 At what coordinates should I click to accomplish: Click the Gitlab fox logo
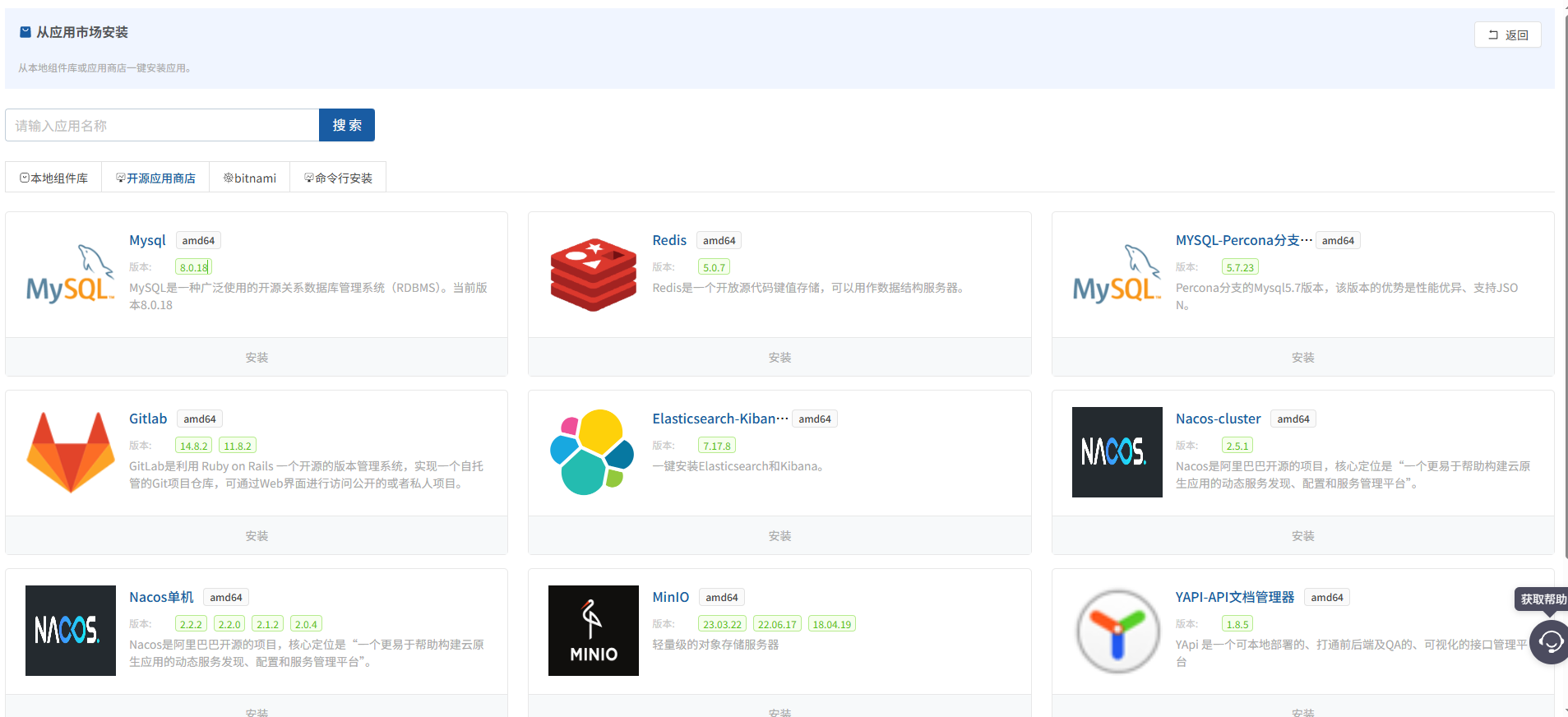point(71,452)
